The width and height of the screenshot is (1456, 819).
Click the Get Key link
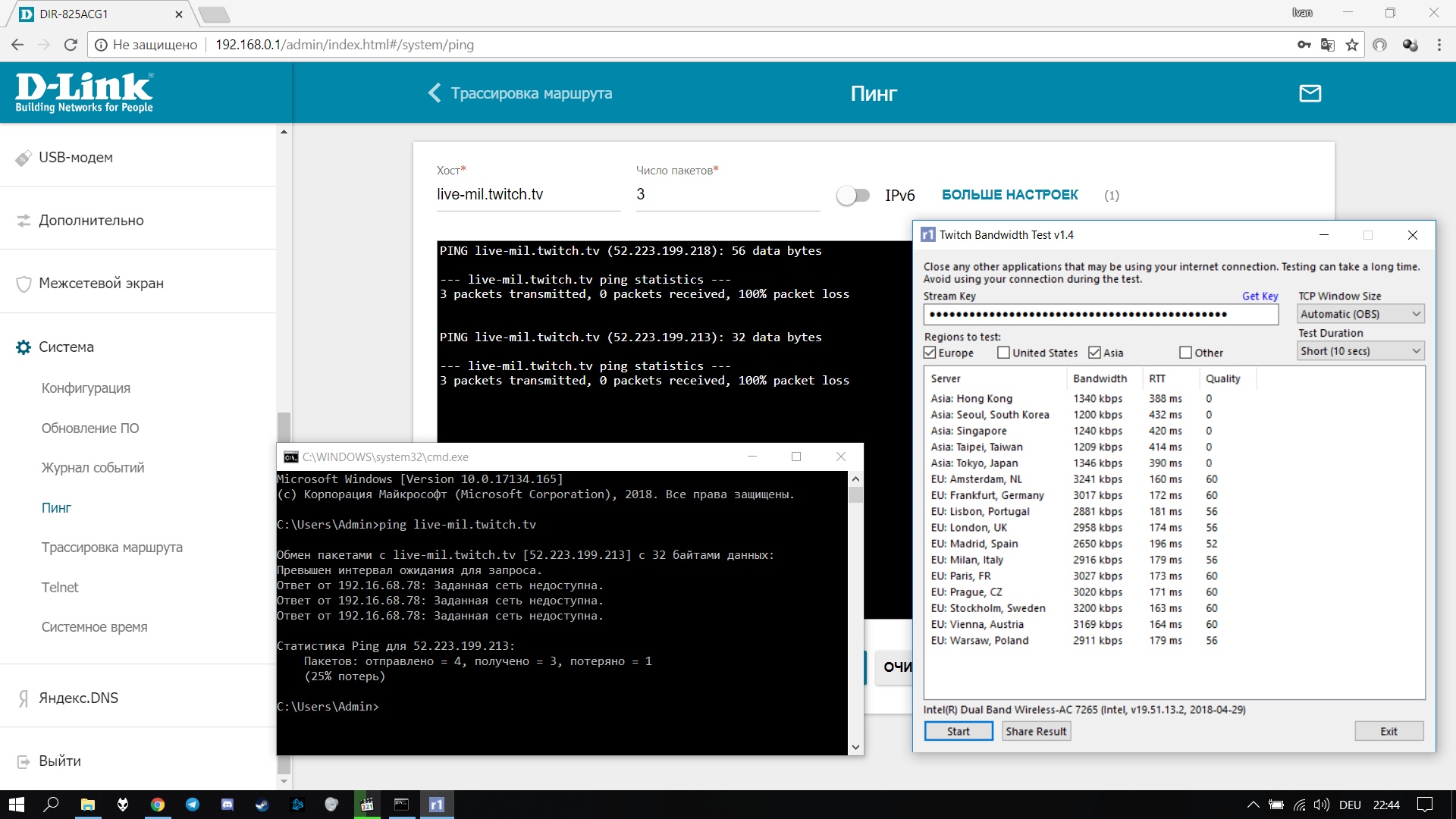[1260, 297]
